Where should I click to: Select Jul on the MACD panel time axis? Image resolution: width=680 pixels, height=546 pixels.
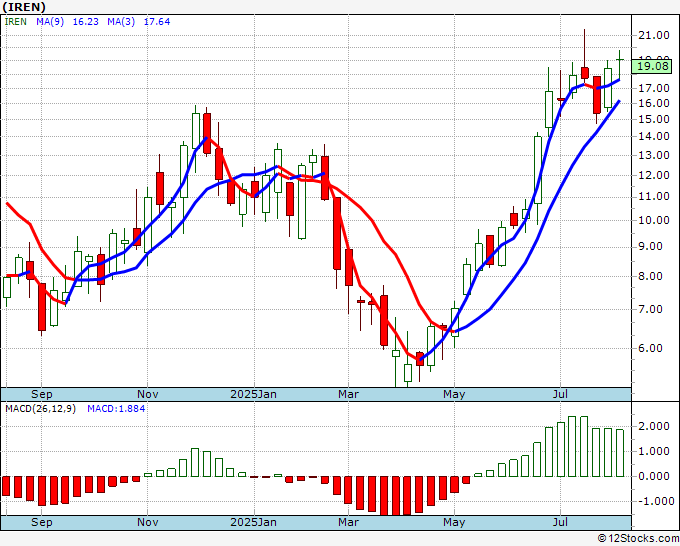pyautogui.click(x=560, y=522)
